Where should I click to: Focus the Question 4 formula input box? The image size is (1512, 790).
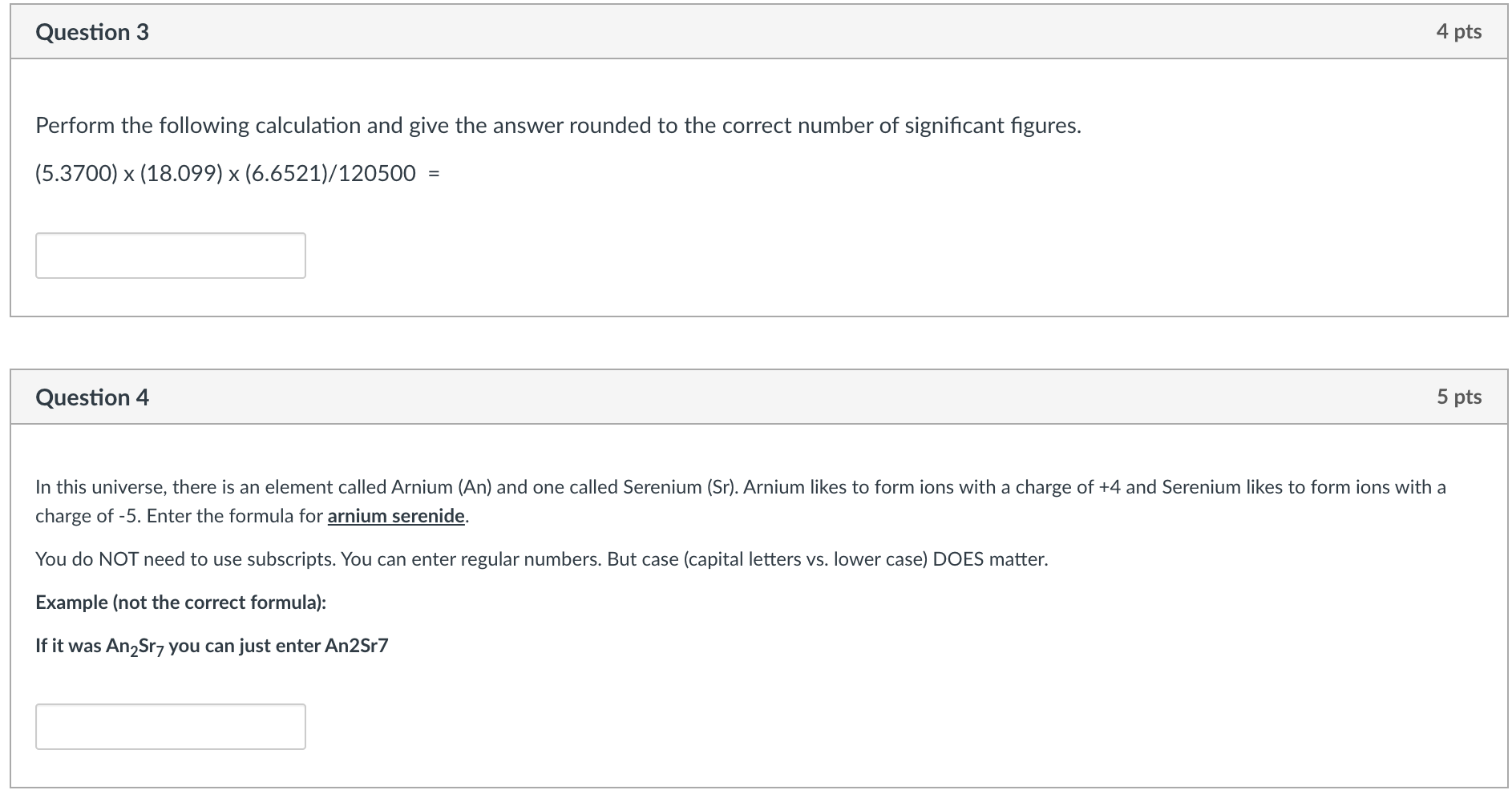point(170,727)
